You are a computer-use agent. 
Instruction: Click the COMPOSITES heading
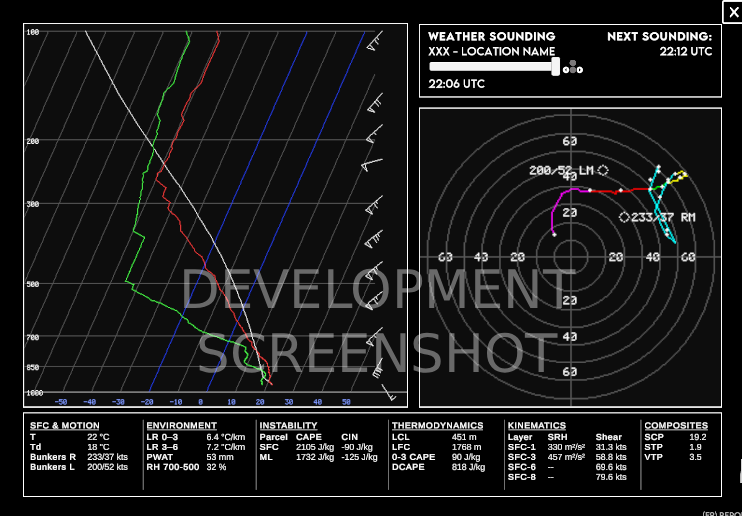tap(676, 426)
